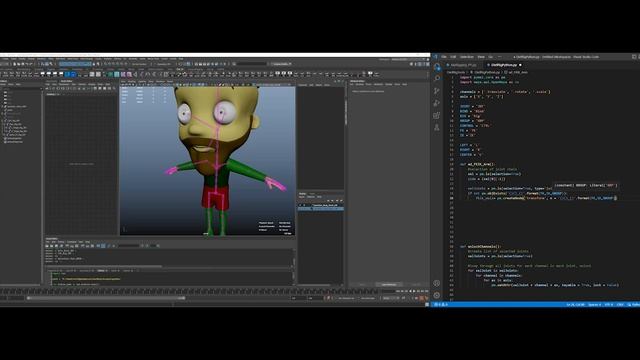The image size is (640, 360).
Task: Click Load Attributes in the Attribute Editor
Action: 389,284
